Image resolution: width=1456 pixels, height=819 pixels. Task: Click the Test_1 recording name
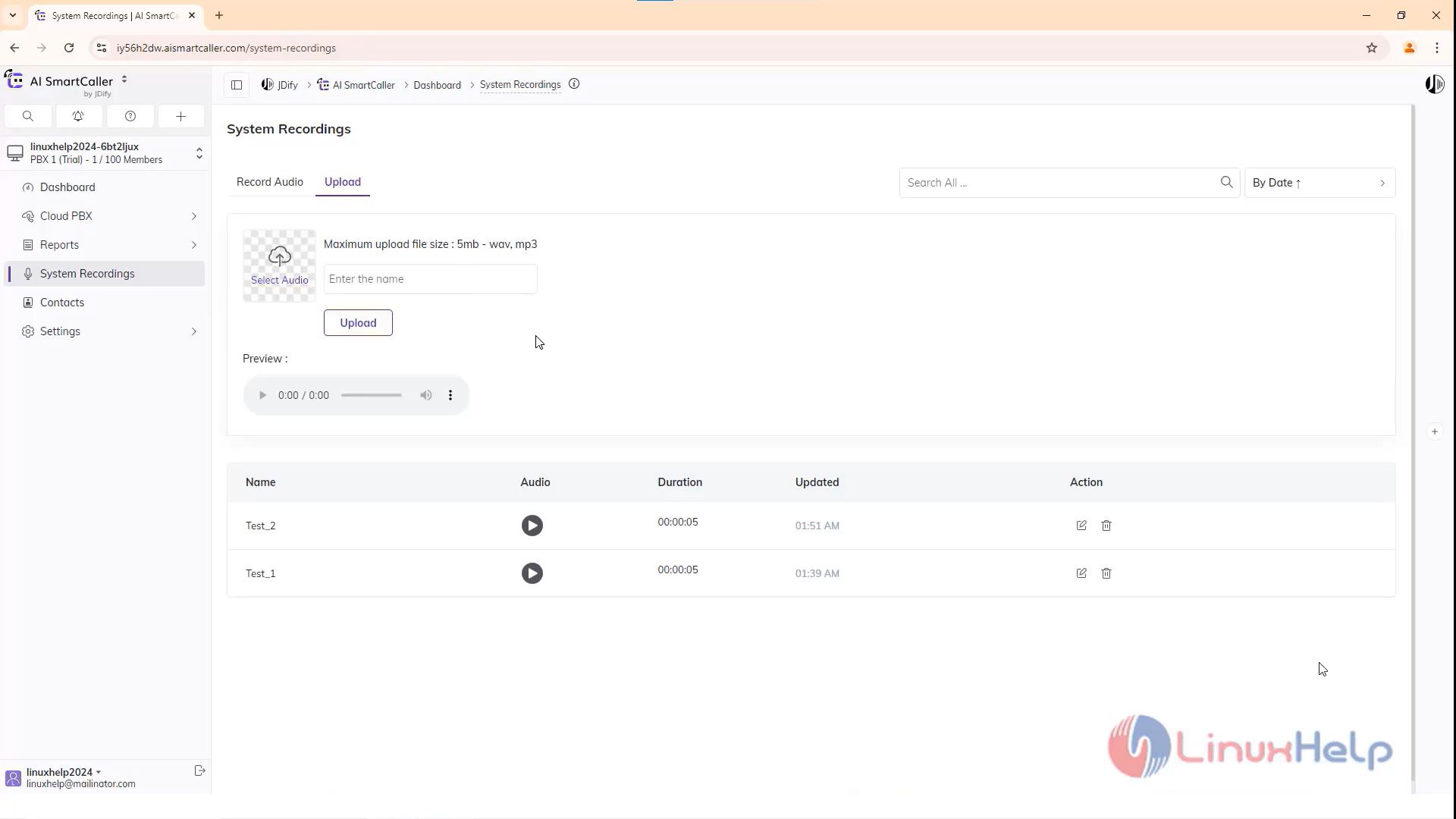(260, 573)
